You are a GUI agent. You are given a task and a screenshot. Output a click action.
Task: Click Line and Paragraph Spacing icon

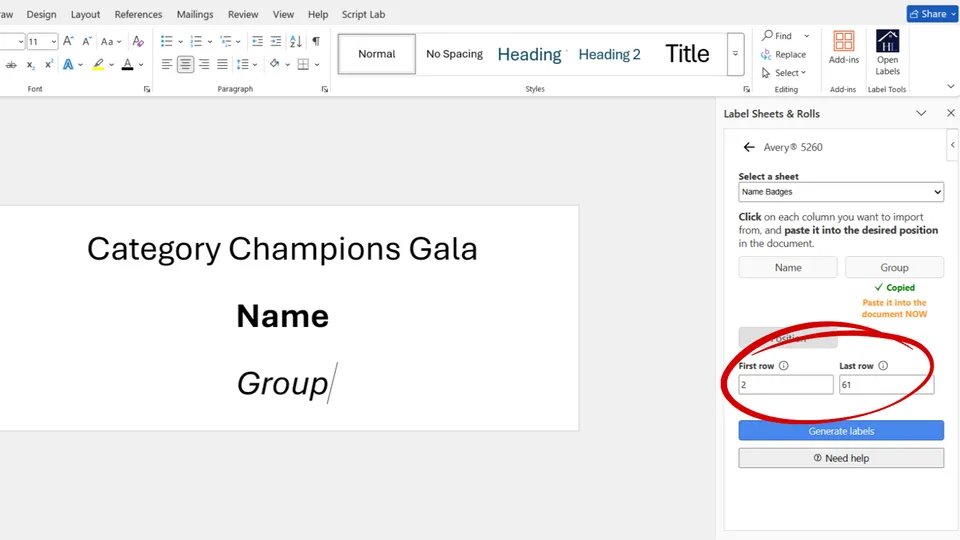[x=243, y=64]
